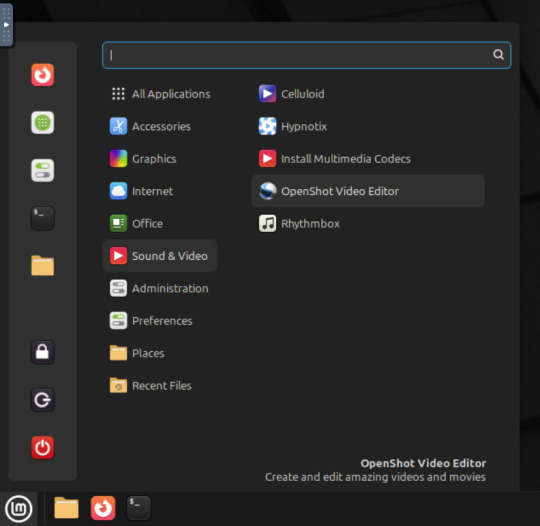Screen dimensions: 540x526
Task: Open the Places category
Action: (x=159, y=353)
